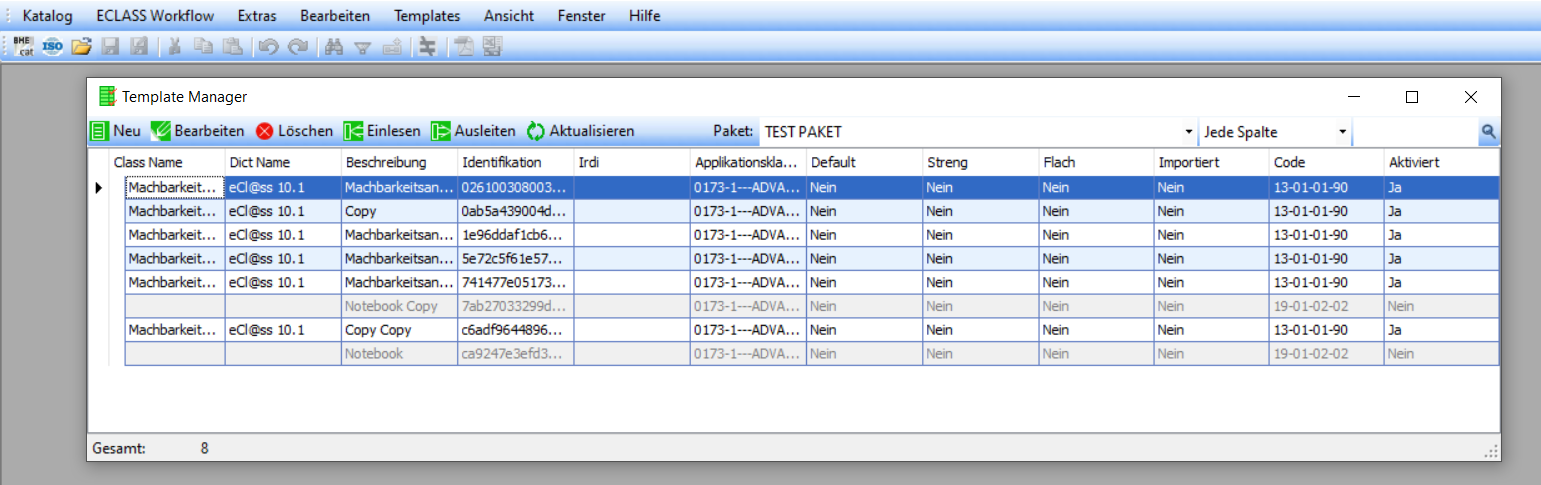Click the binoculars search icon
1541x485 pixels.
tap(335, 46)
